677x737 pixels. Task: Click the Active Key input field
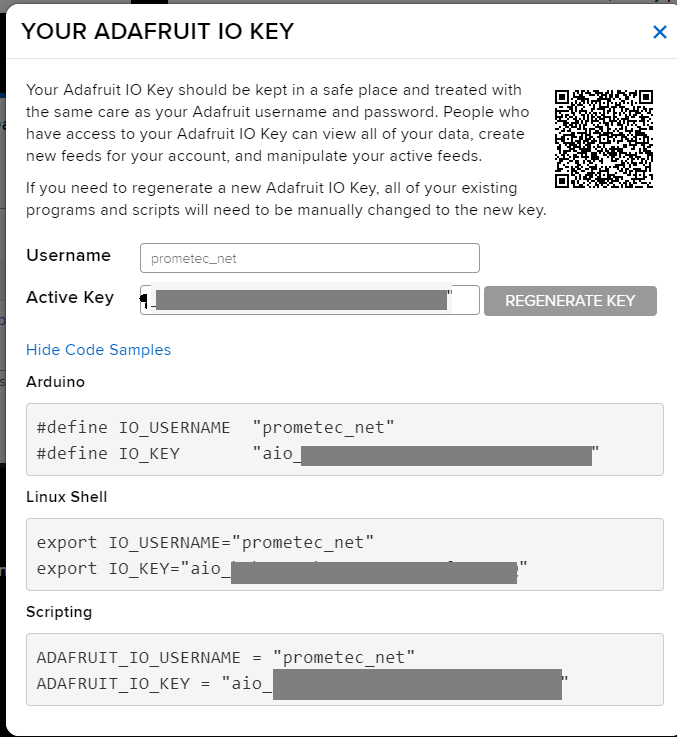(310, 300)
